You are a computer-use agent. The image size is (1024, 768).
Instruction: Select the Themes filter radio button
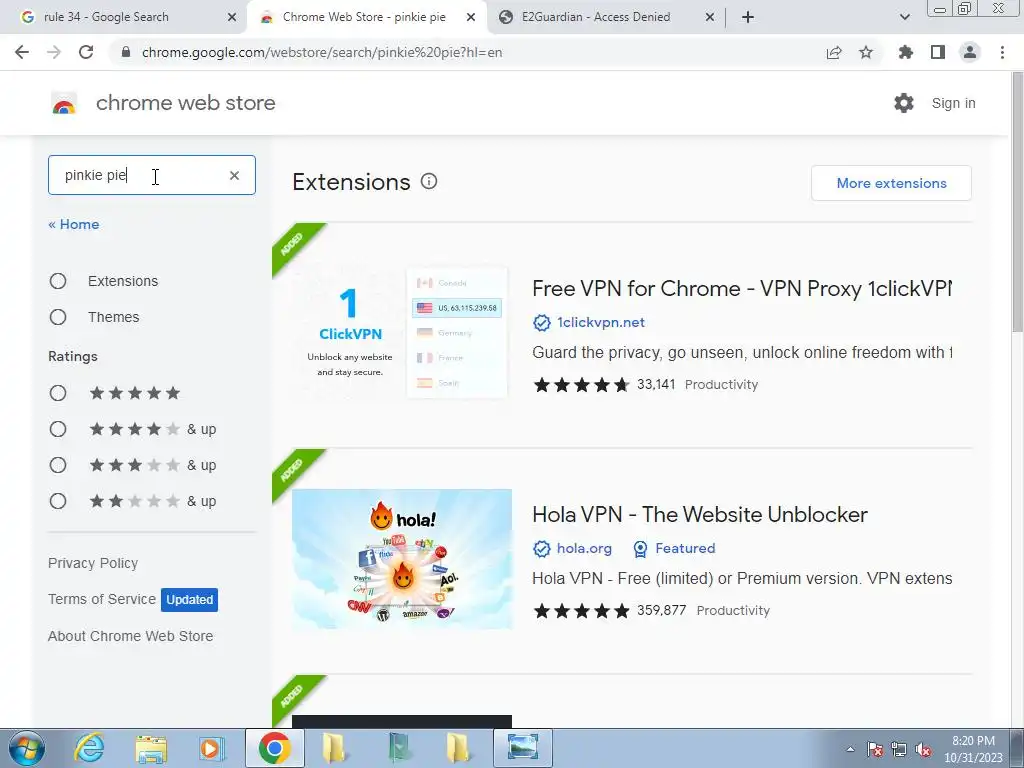coord(58,317)
